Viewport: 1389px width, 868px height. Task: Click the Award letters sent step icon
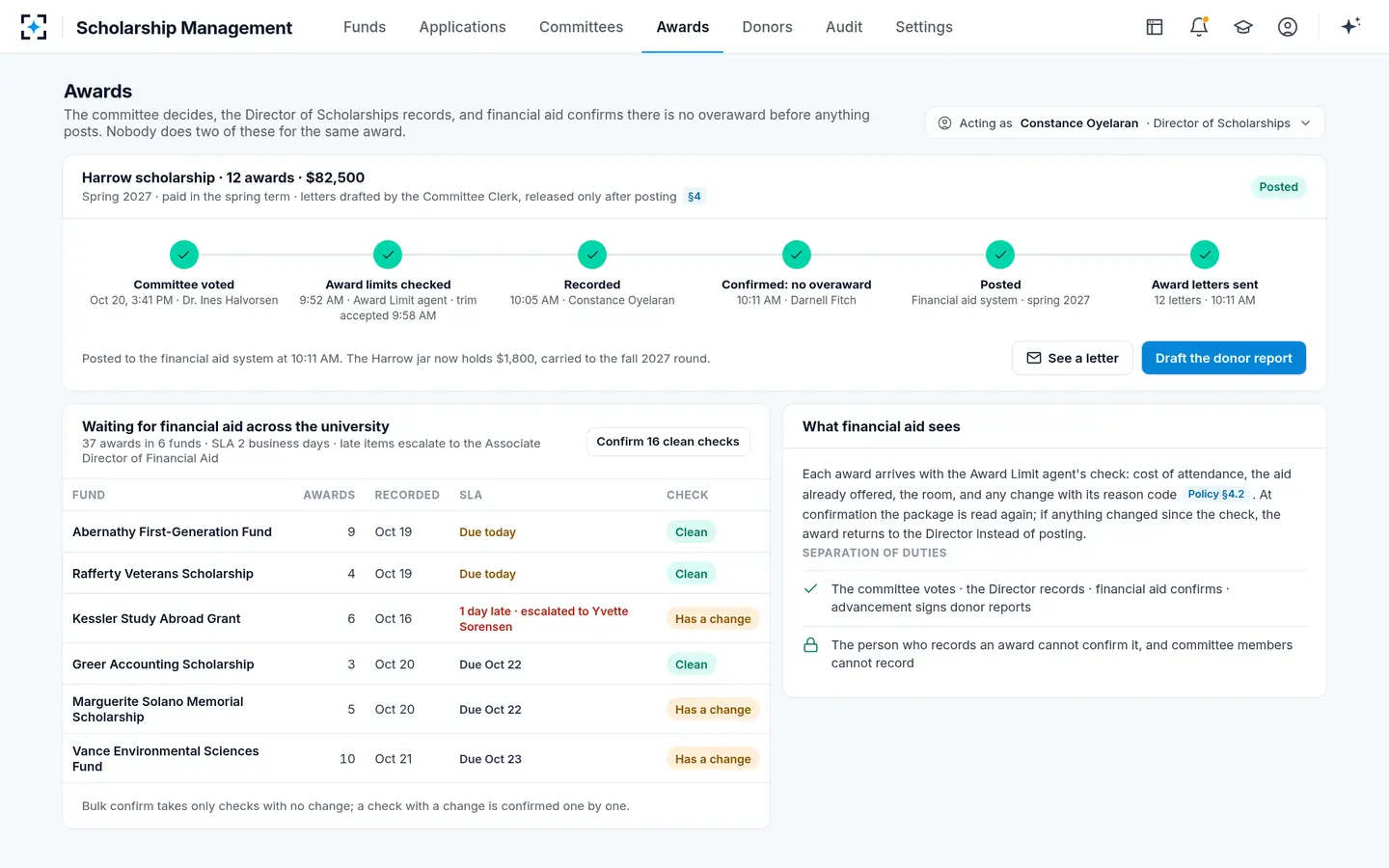[x=1205, y=255]
